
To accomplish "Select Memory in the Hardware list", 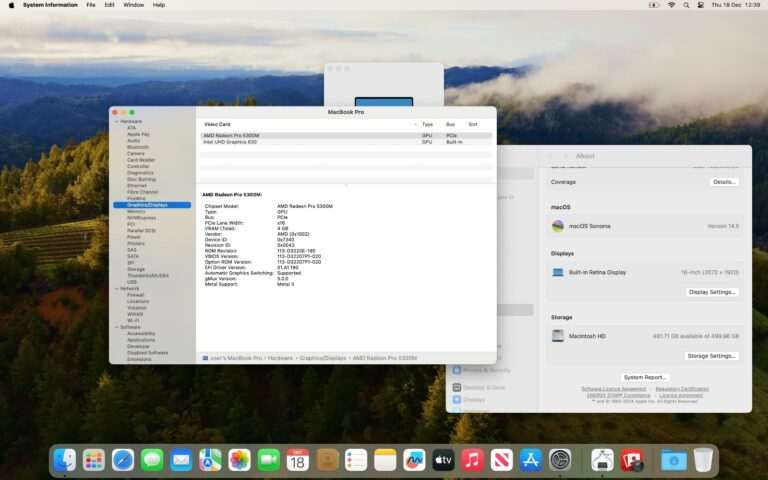I will 136,212.
